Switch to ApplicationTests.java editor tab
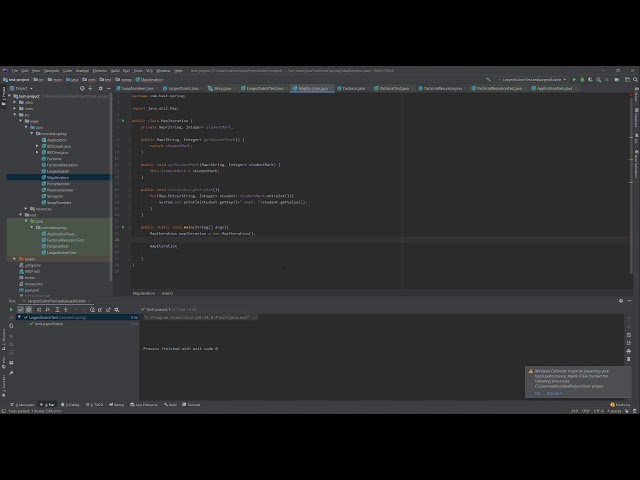Image resolution: width=640 pixels, height=480 pixels. pyautogui.click(x=553, y=88)
